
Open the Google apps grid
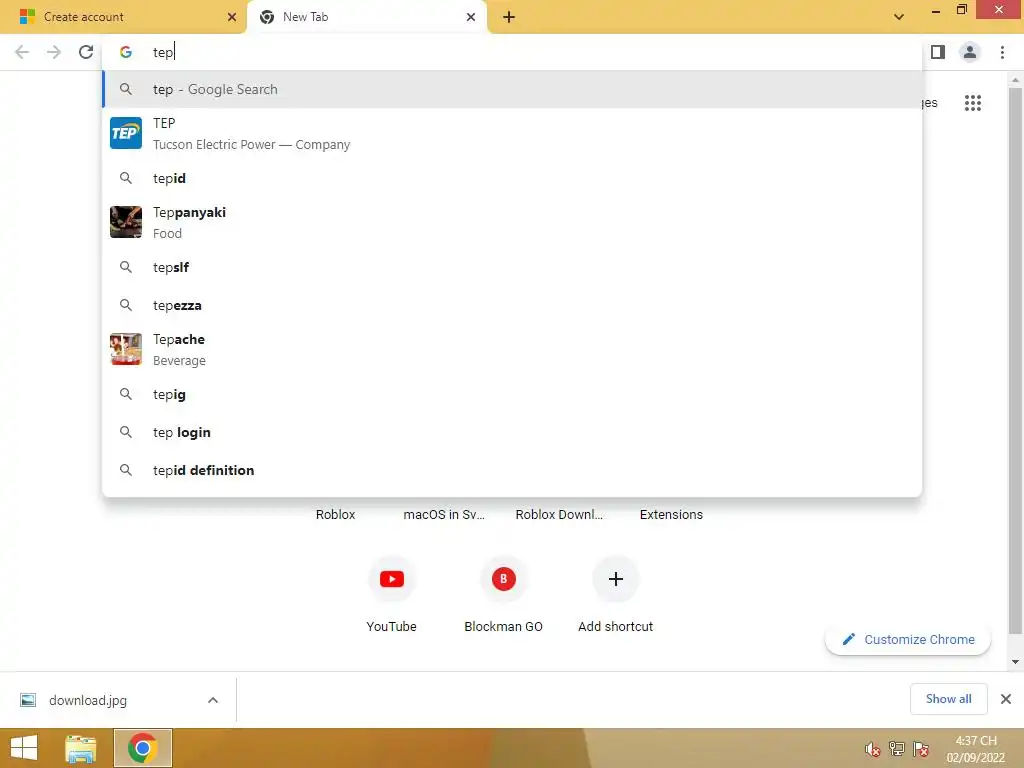pyautogui.click(x=972, y=103)
